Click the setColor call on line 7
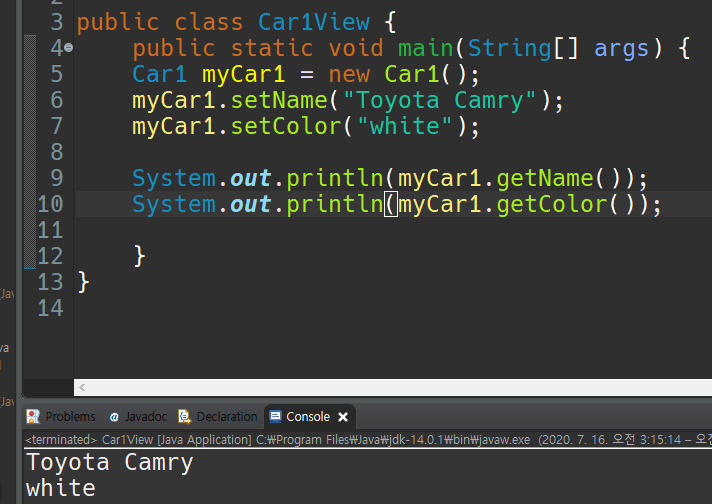Viewport: 712px width, 504px height. click(x=286, y=126)
